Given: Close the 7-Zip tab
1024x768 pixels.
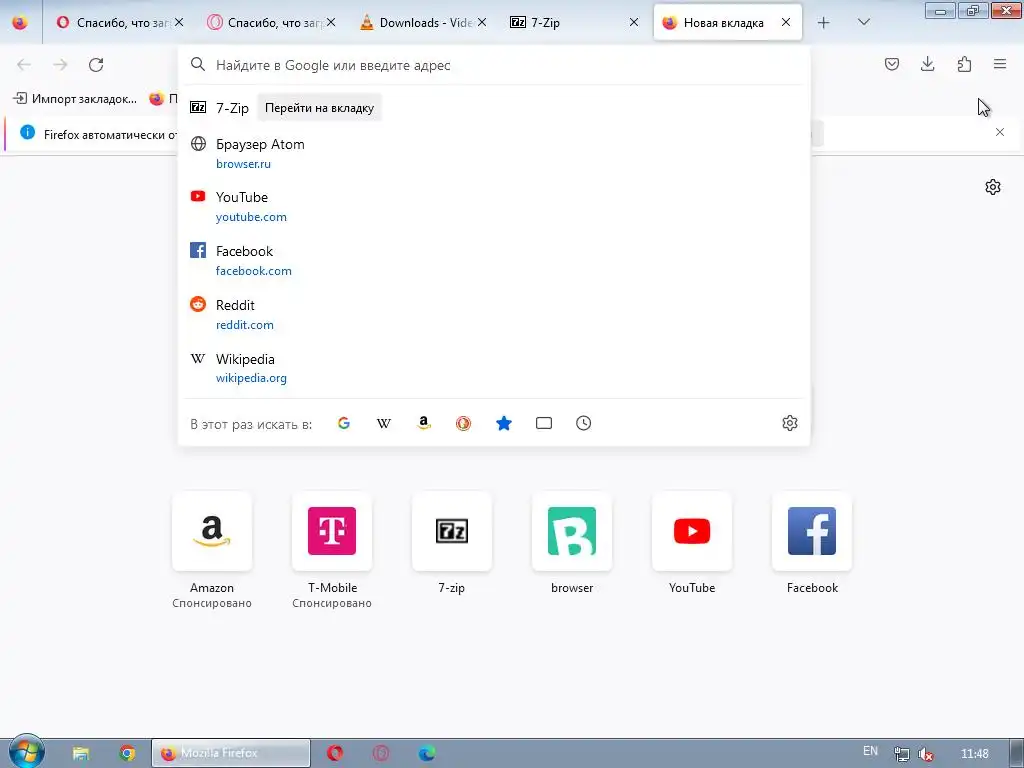Looking at the screenshot, I should click(x=633, y=23).
